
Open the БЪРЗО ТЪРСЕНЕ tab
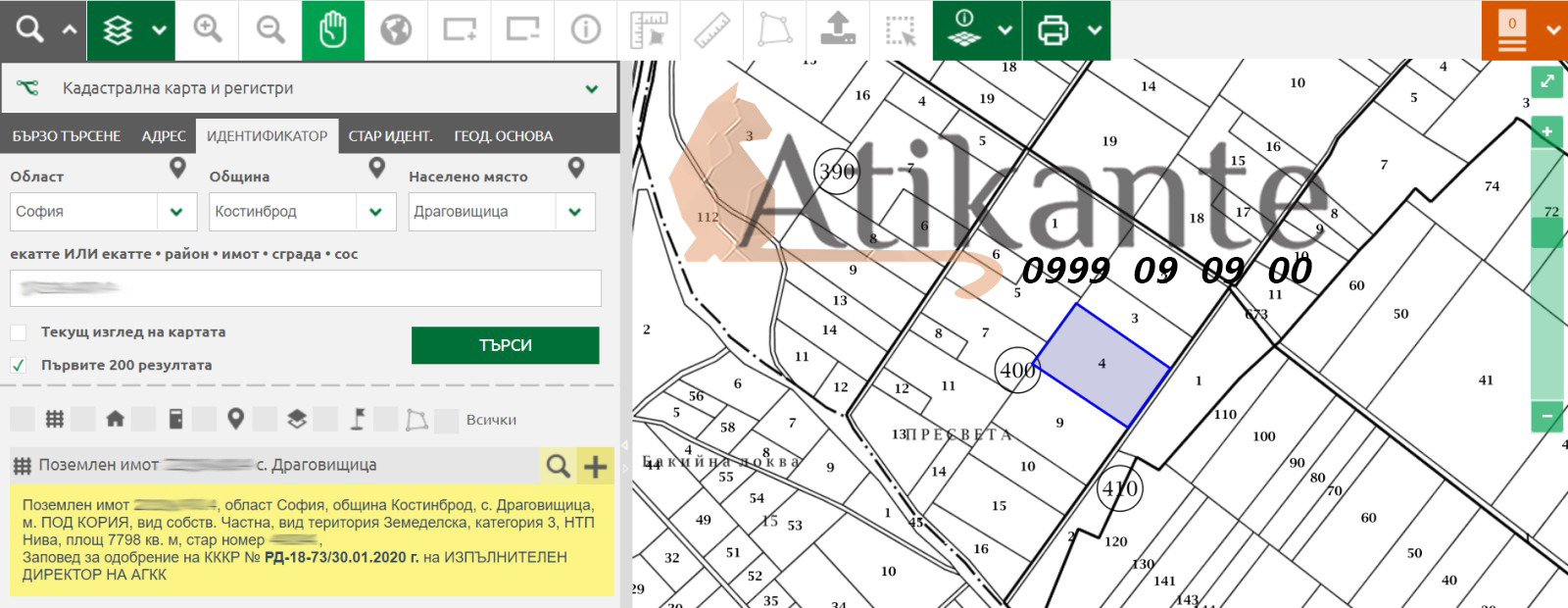tap(67, 136)
